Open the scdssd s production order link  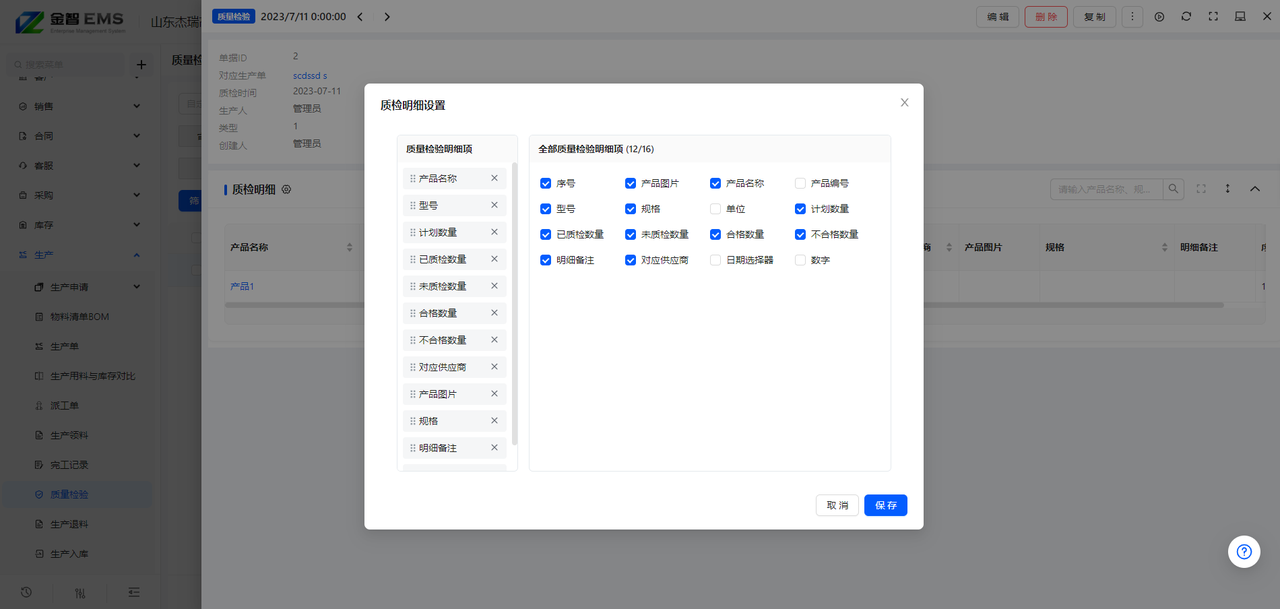coord(310,75)
